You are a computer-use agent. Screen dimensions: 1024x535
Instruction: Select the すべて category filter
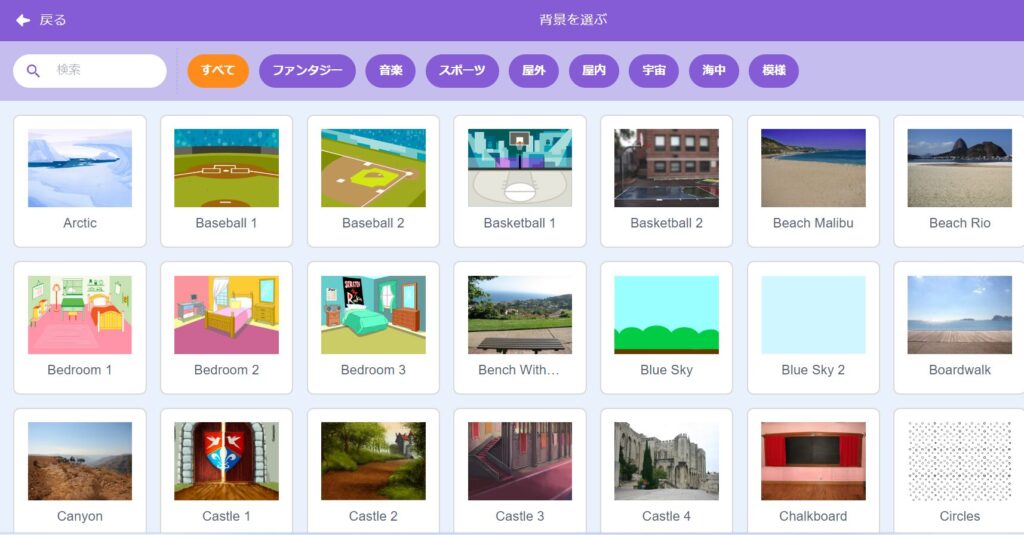coord(218,71)
